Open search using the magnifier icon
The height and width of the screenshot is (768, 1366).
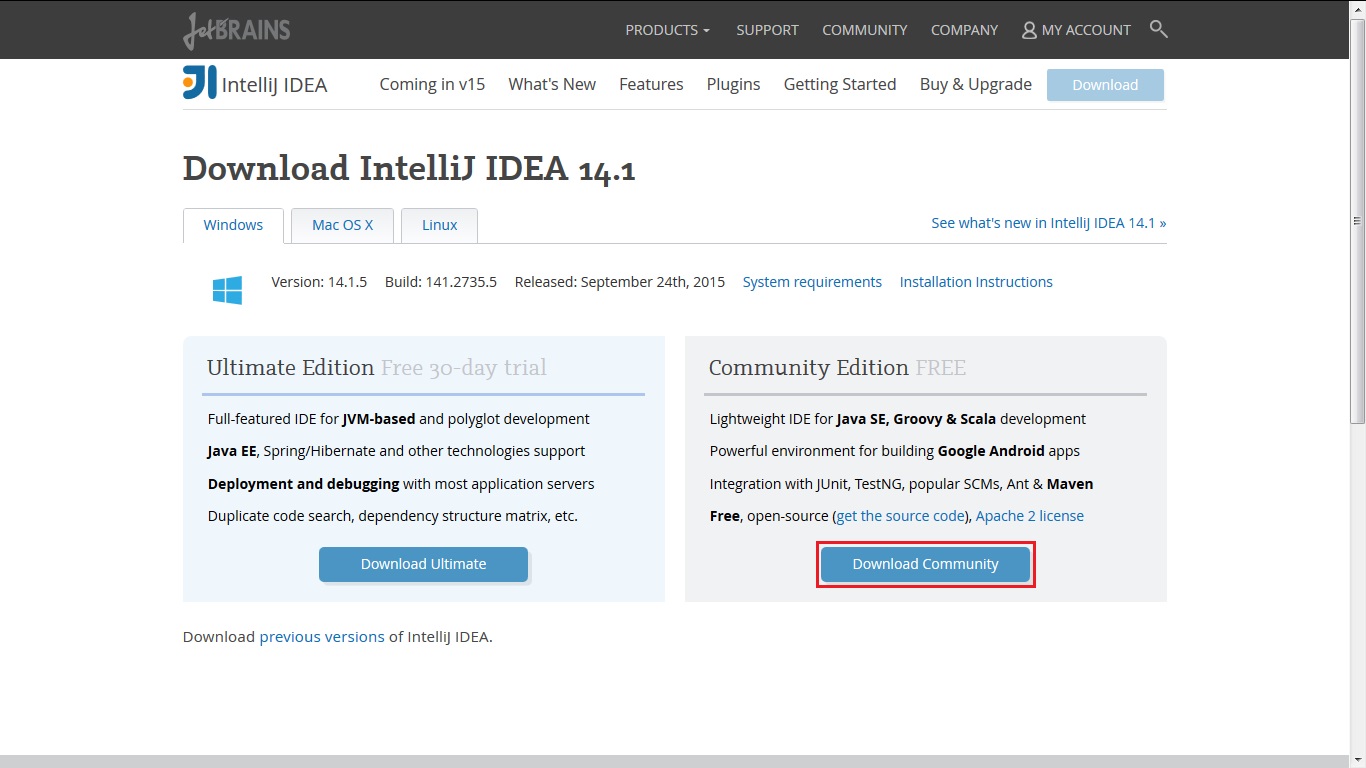tap(1158, 30)
